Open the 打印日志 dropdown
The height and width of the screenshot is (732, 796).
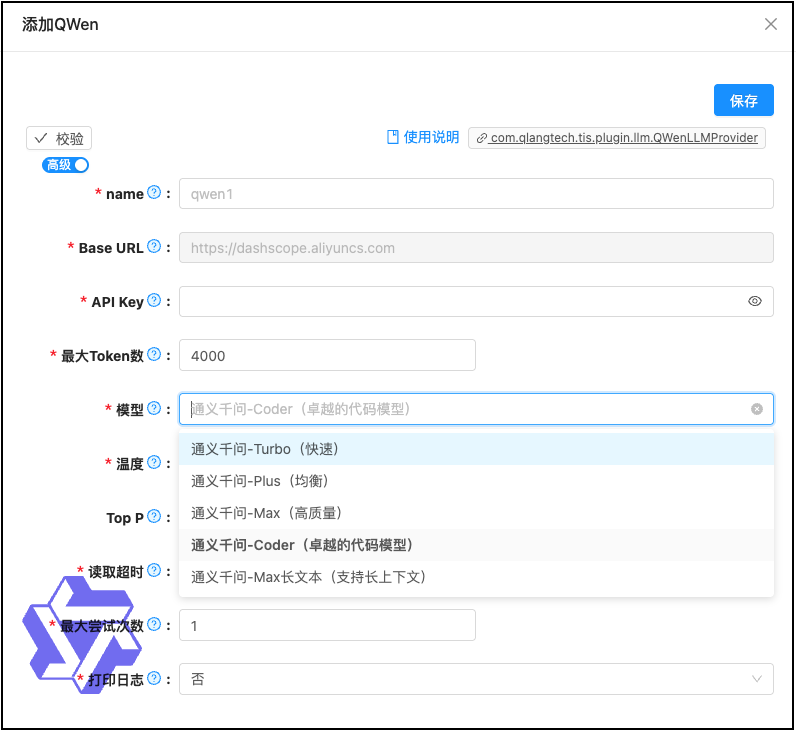[476, 679]
